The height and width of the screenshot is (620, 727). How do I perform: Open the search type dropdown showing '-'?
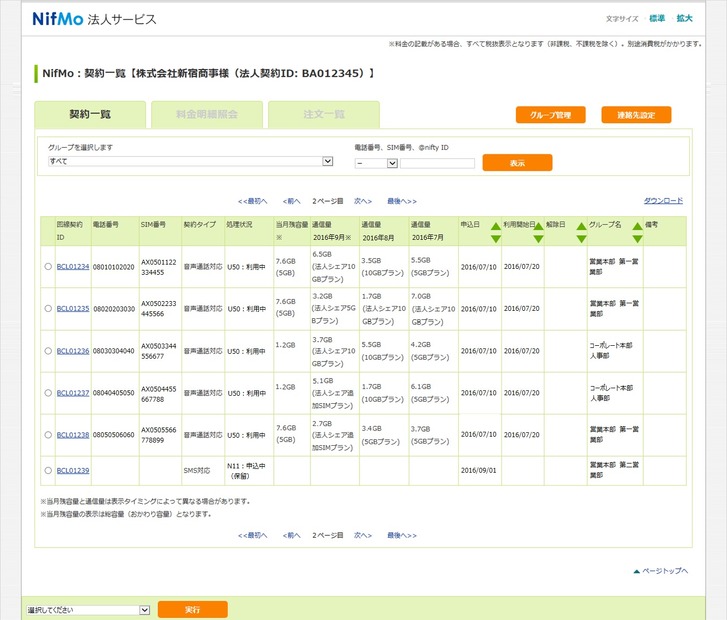coord(376,163)
